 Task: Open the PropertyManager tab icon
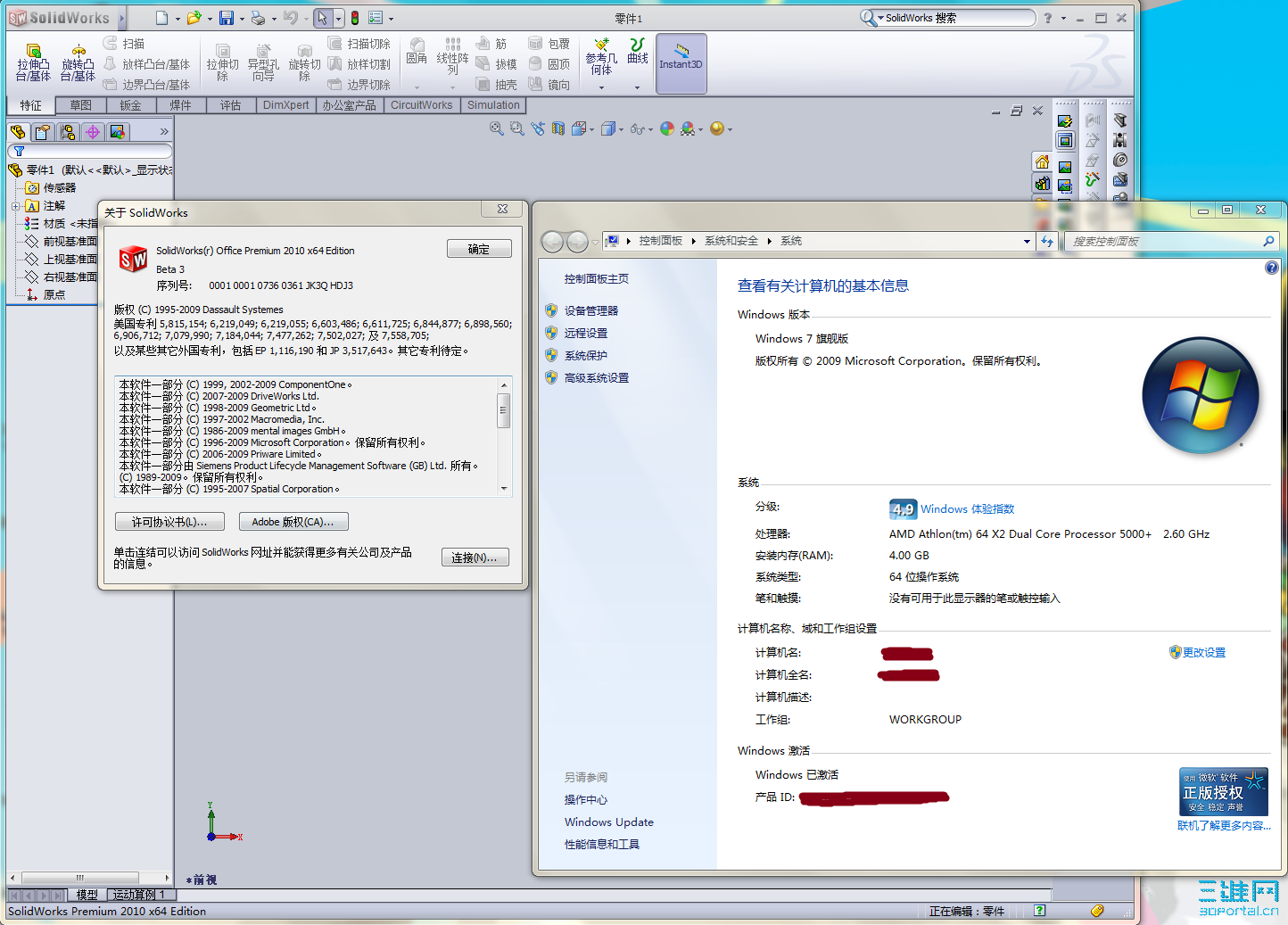click(42, 132)
